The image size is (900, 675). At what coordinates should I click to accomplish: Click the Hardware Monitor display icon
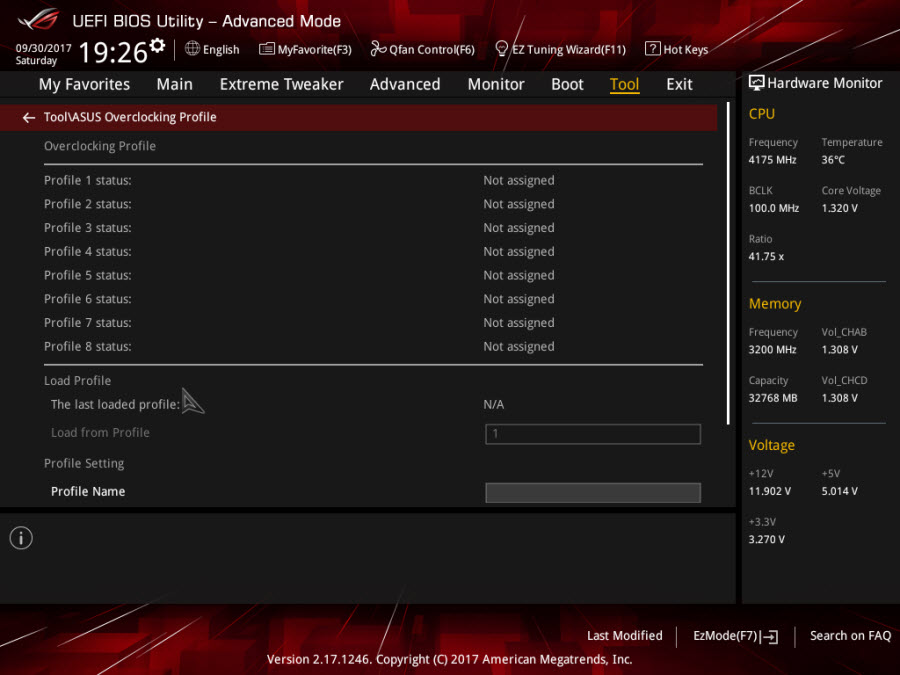coord(757,83)
